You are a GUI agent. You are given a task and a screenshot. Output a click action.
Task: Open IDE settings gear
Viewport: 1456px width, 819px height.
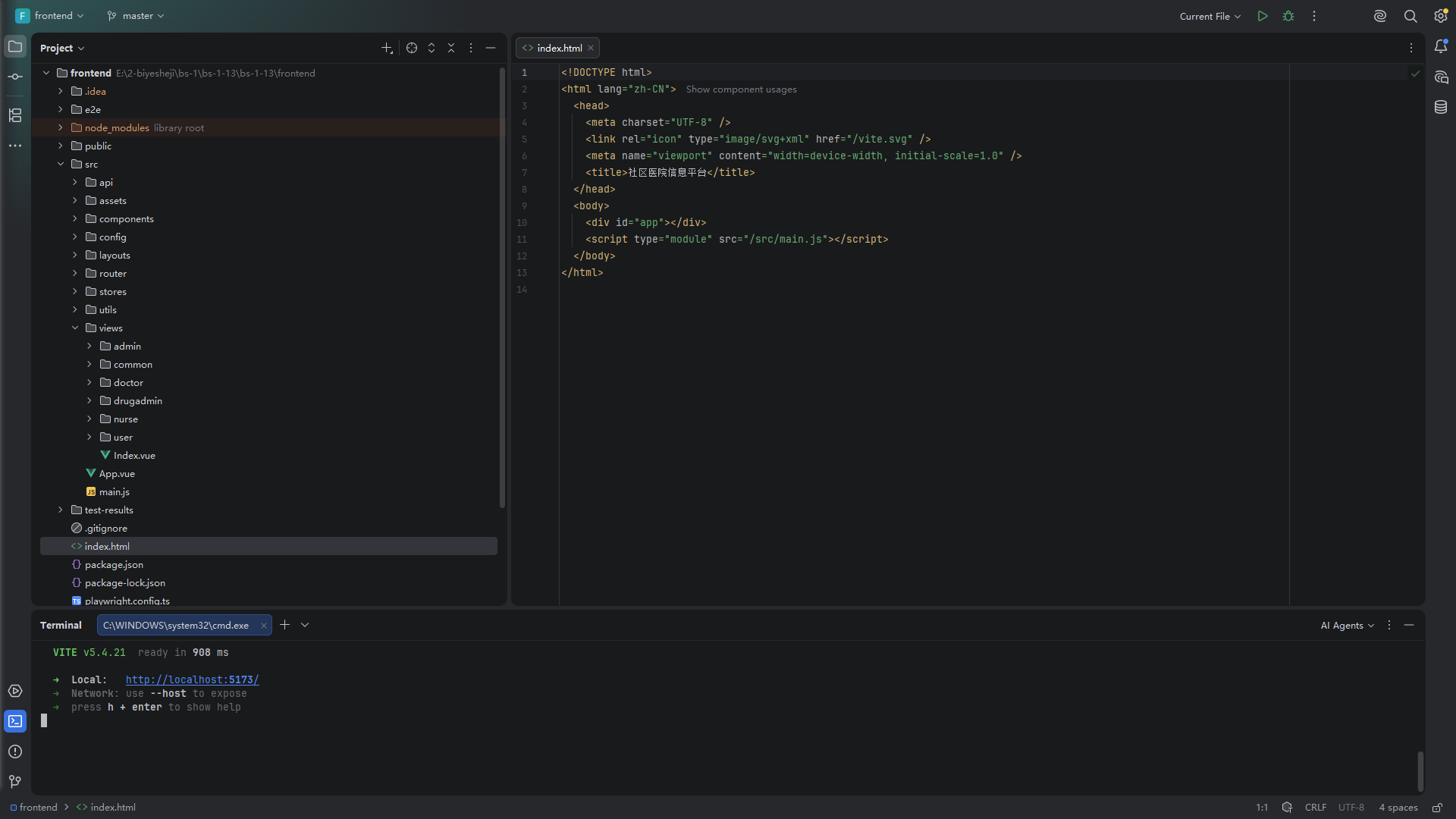click(x=1441, y=16)
